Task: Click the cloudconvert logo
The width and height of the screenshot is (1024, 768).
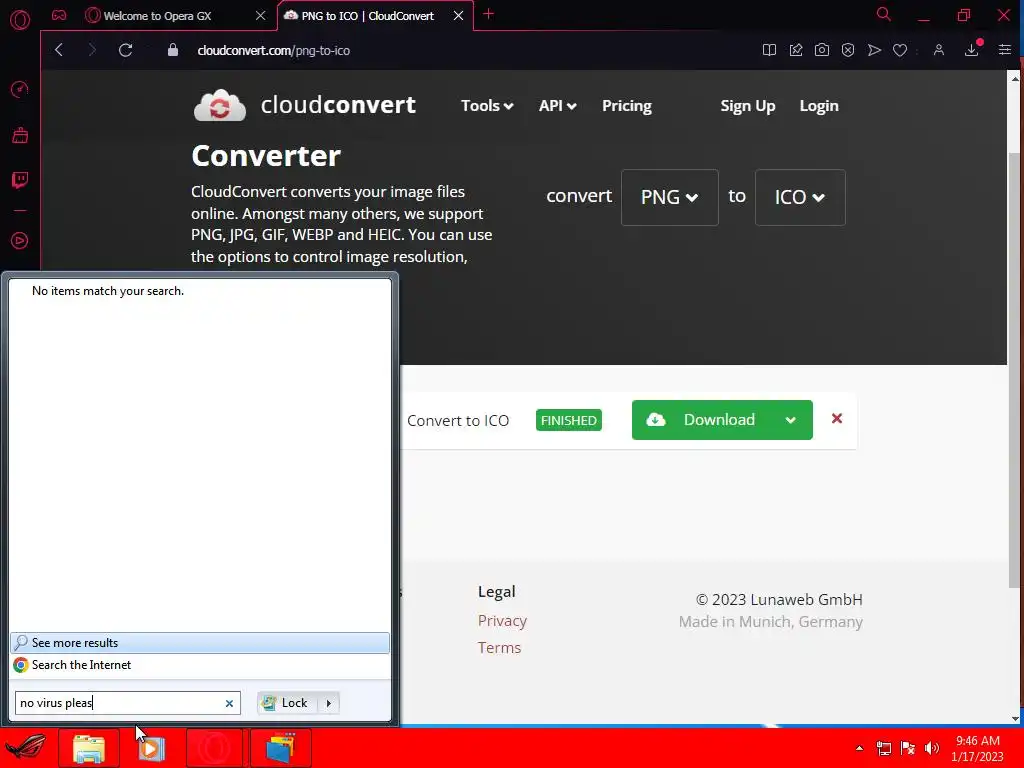Action: point(304,105)
